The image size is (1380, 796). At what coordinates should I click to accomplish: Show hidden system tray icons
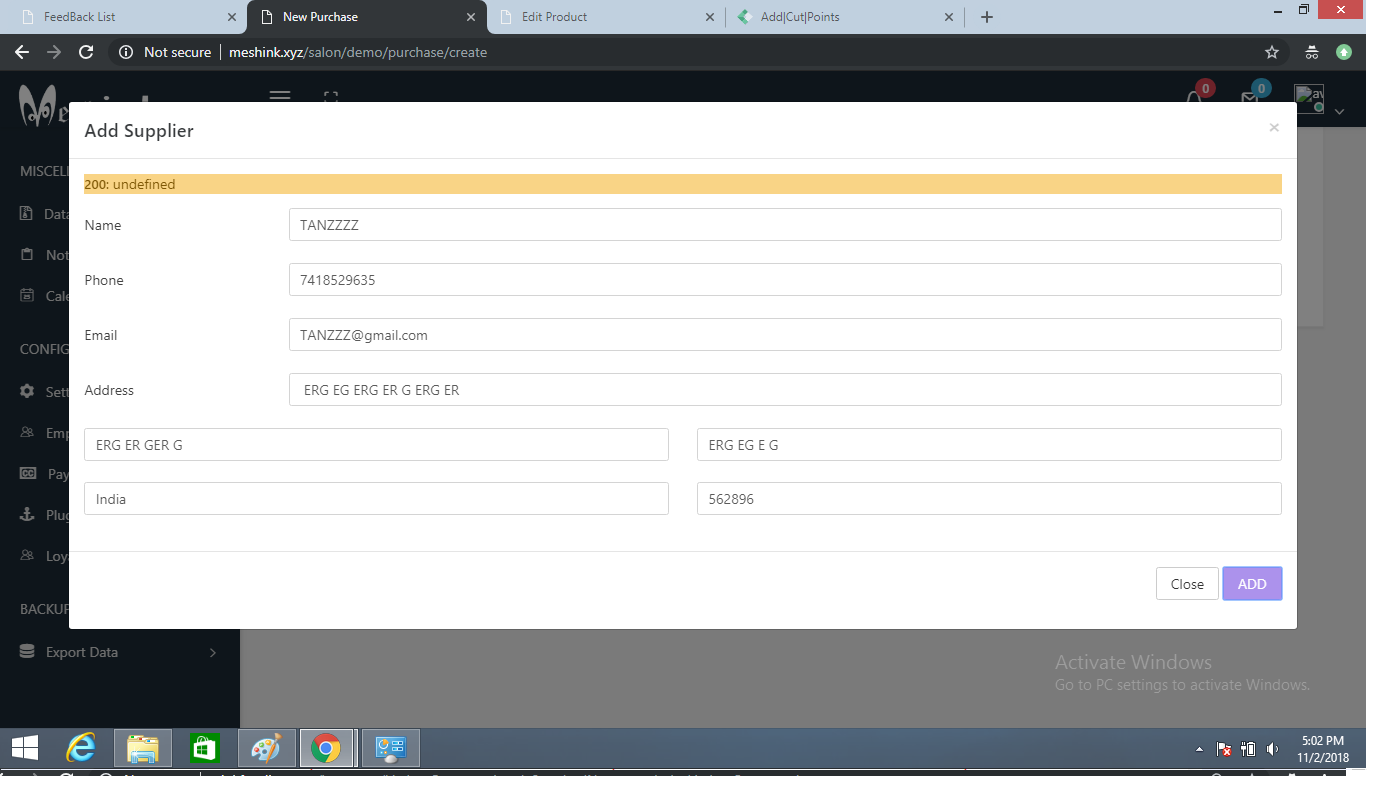tap(1199, 749)
